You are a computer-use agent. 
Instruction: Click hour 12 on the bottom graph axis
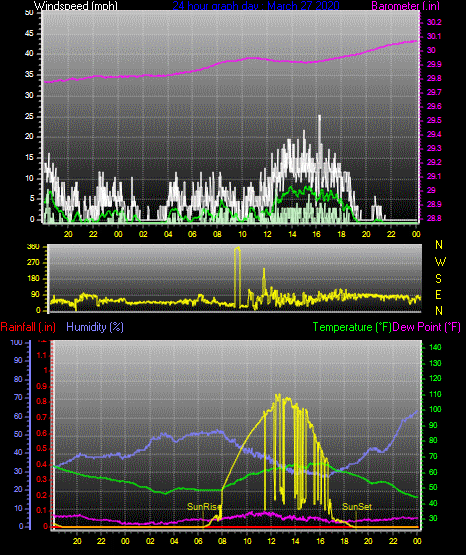[x=271, y=541]
